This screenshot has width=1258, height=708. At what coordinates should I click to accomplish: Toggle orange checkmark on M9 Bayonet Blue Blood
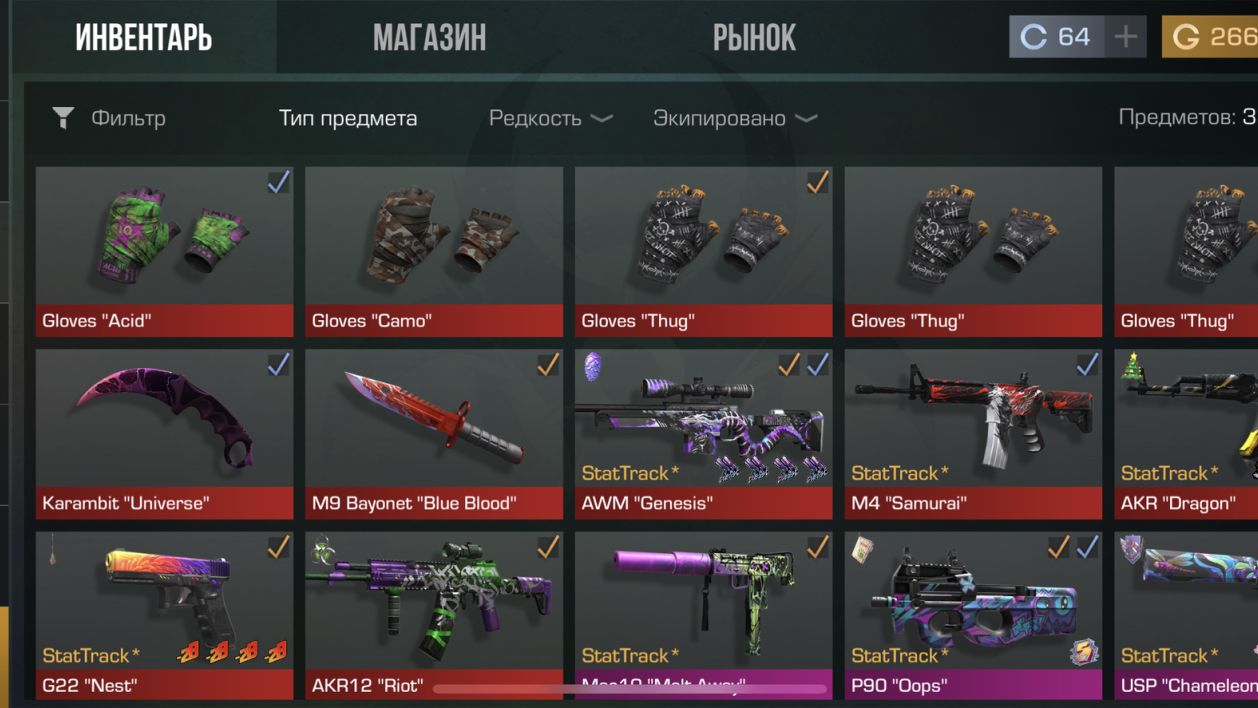tap(547, 364)
